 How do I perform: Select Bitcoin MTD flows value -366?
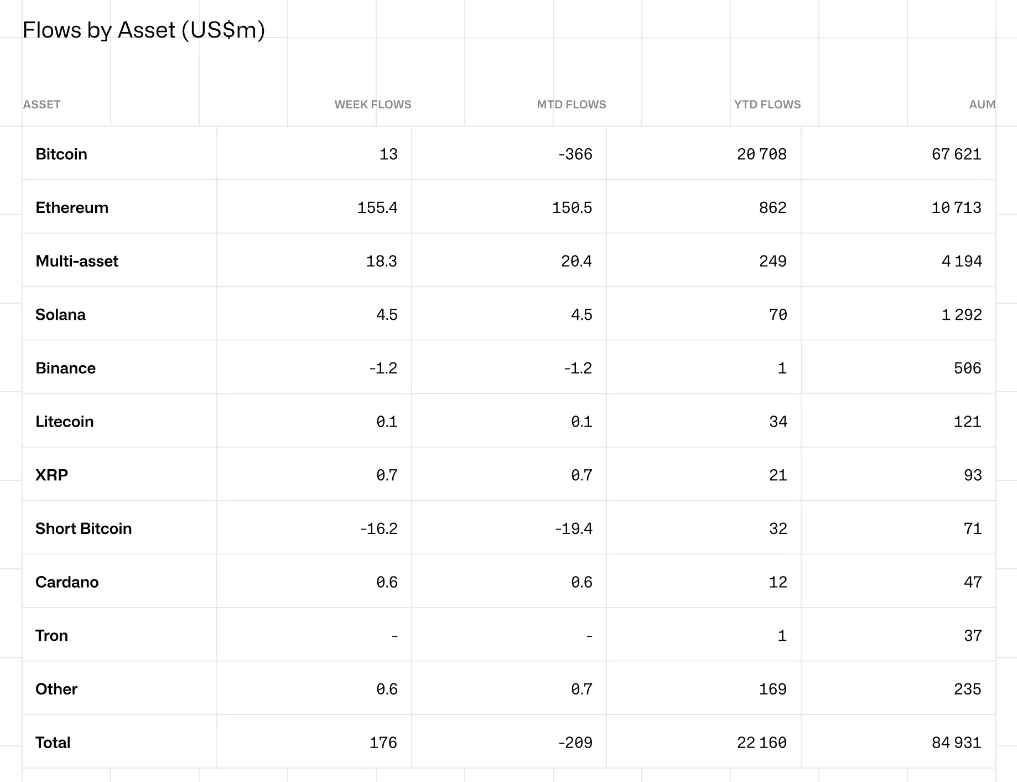[575, 154]
